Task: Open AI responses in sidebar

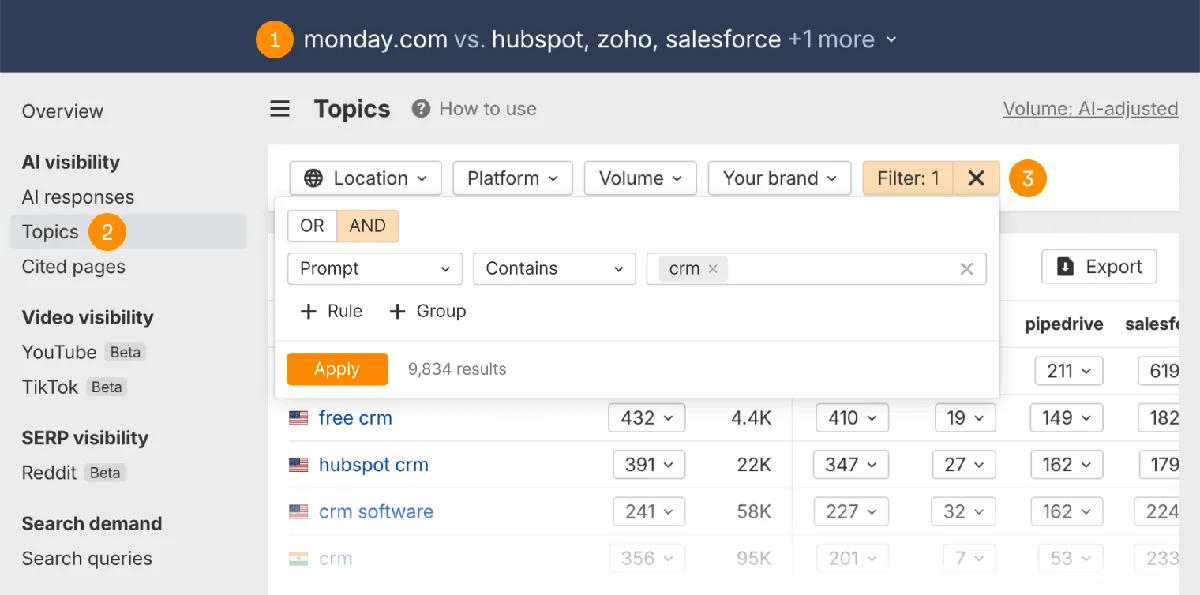Action: coord(78,197)
